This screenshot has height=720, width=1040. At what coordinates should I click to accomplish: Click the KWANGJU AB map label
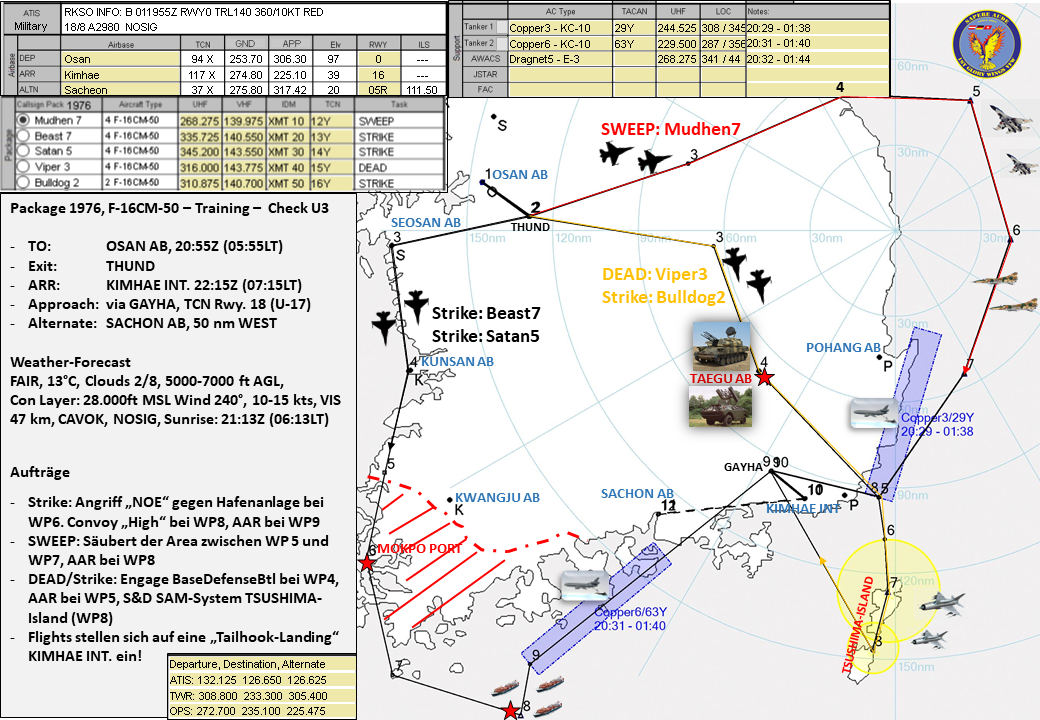(x=497, y=497)
